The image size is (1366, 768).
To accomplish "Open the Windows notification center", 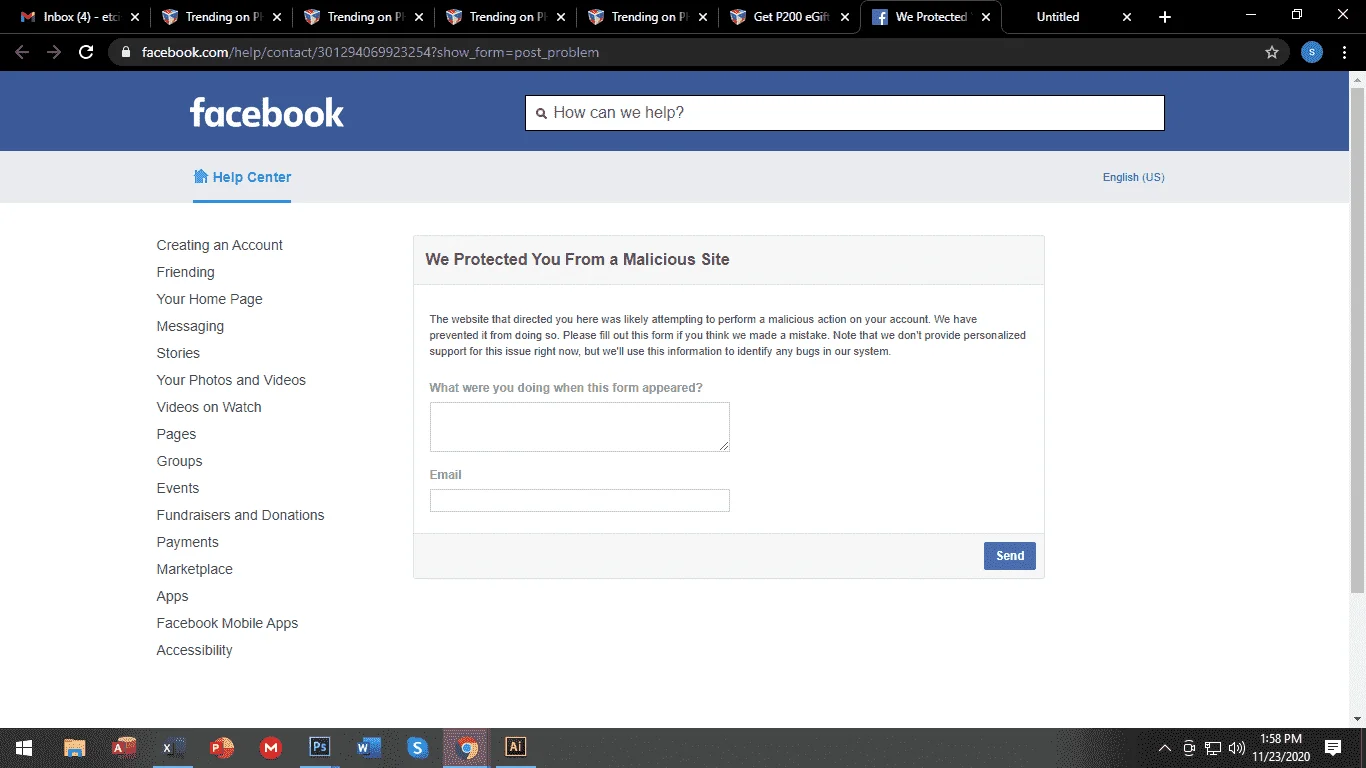I will (1333, 748).
